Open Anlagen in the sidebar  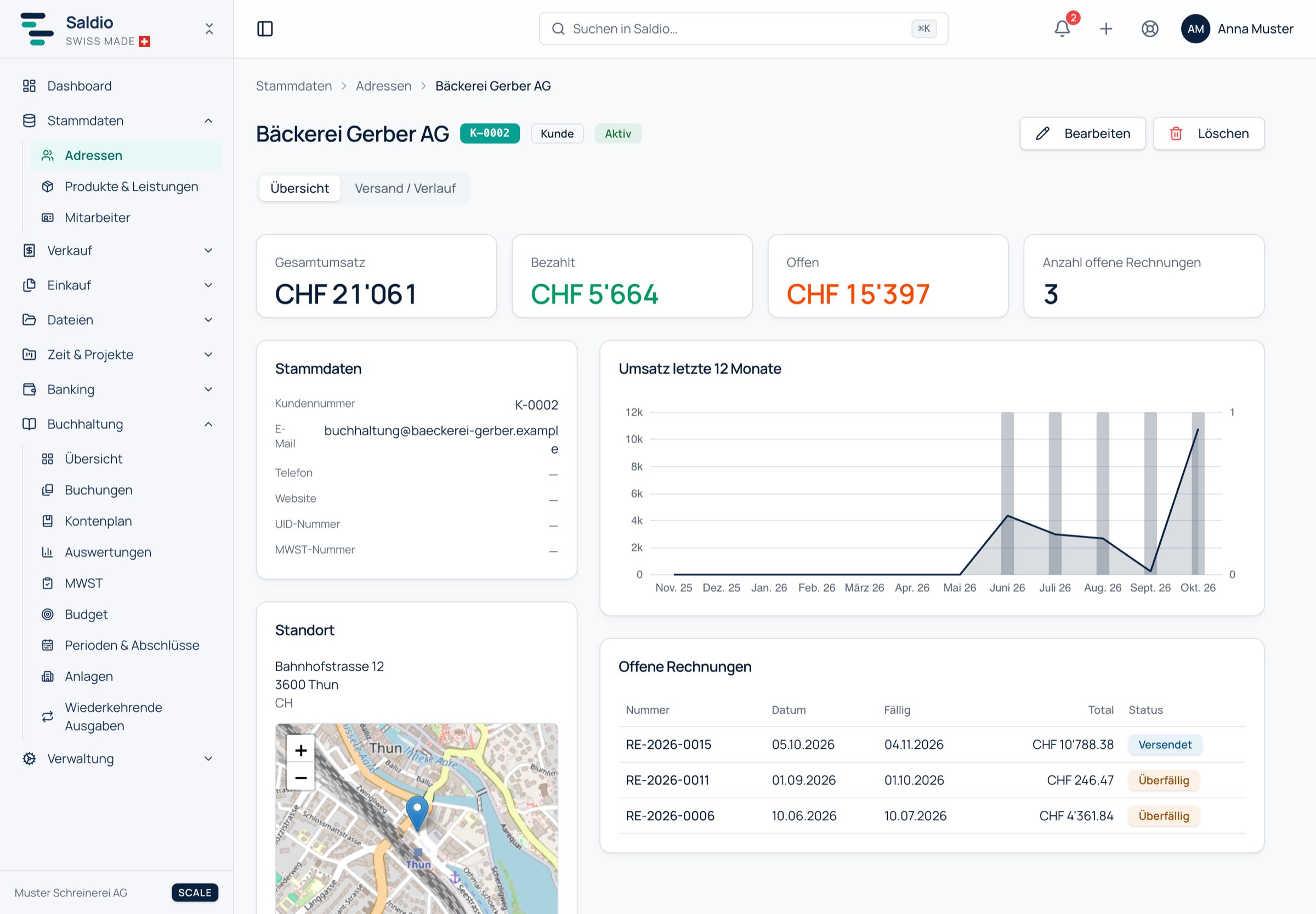pos(126,676)
